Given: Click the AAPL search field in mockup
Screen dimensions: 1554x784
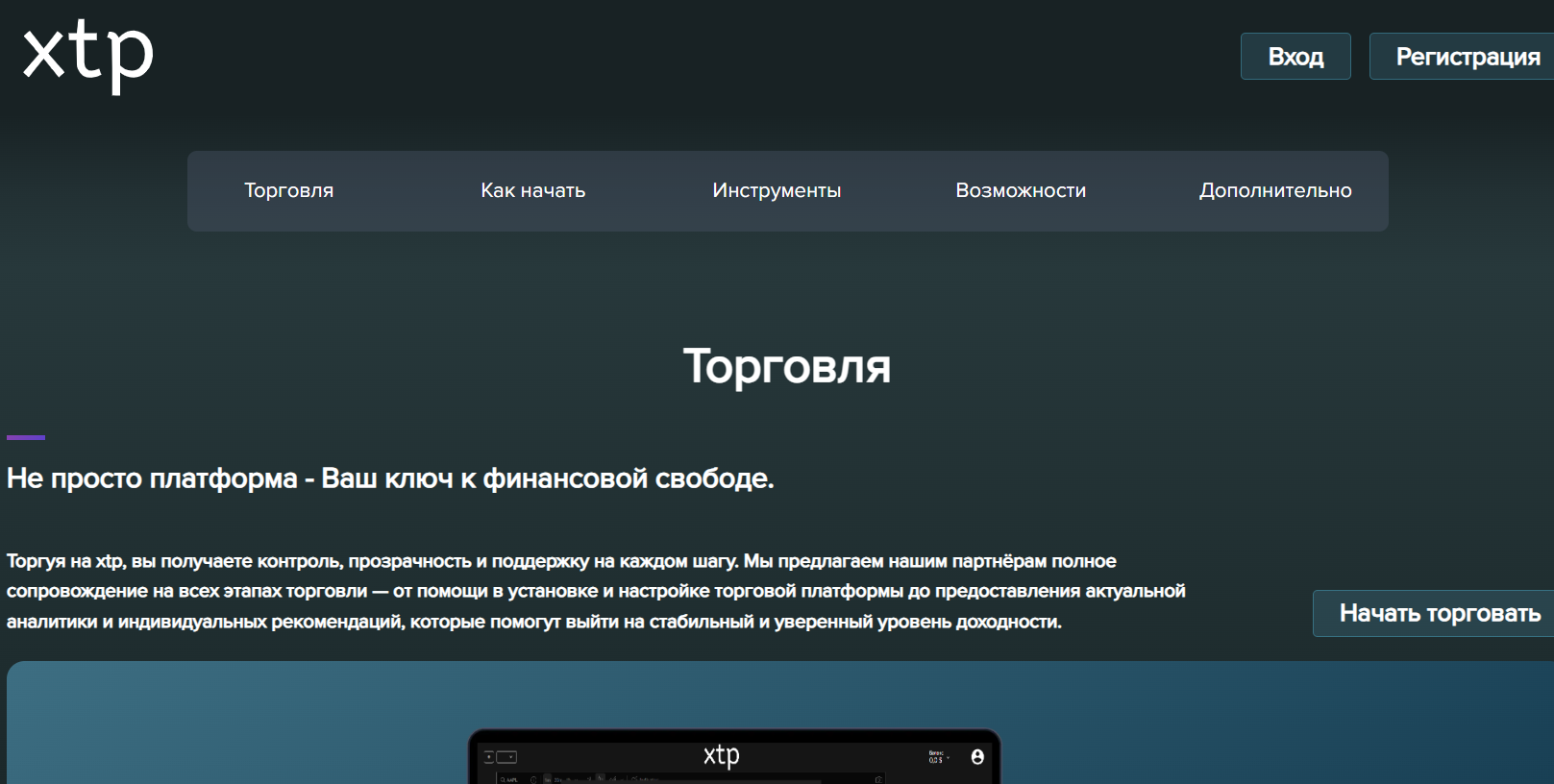Looking at the screenshot, I should coord(511,778).
